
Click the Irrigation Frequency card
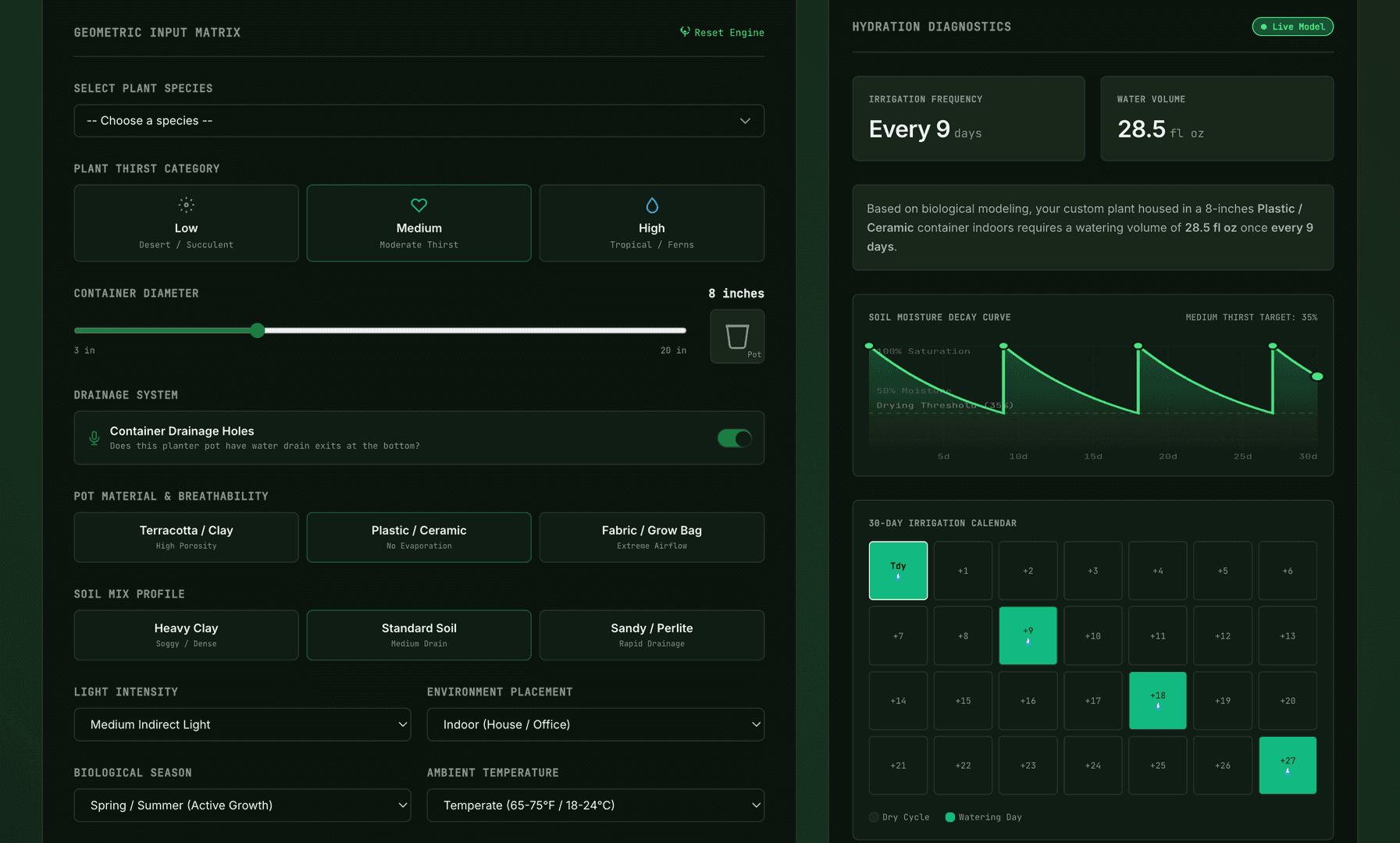point(968,119)
